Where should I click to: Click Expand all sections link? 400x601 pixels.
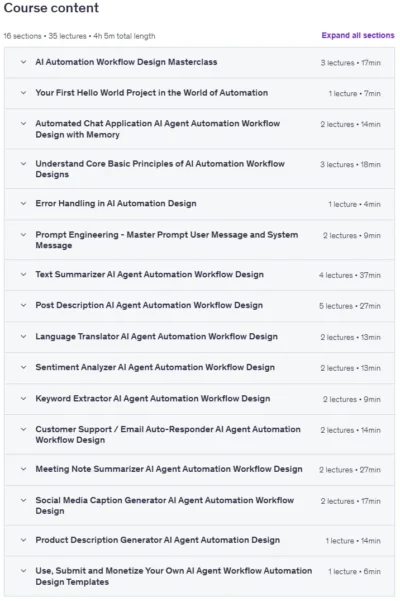coord(358,35)
